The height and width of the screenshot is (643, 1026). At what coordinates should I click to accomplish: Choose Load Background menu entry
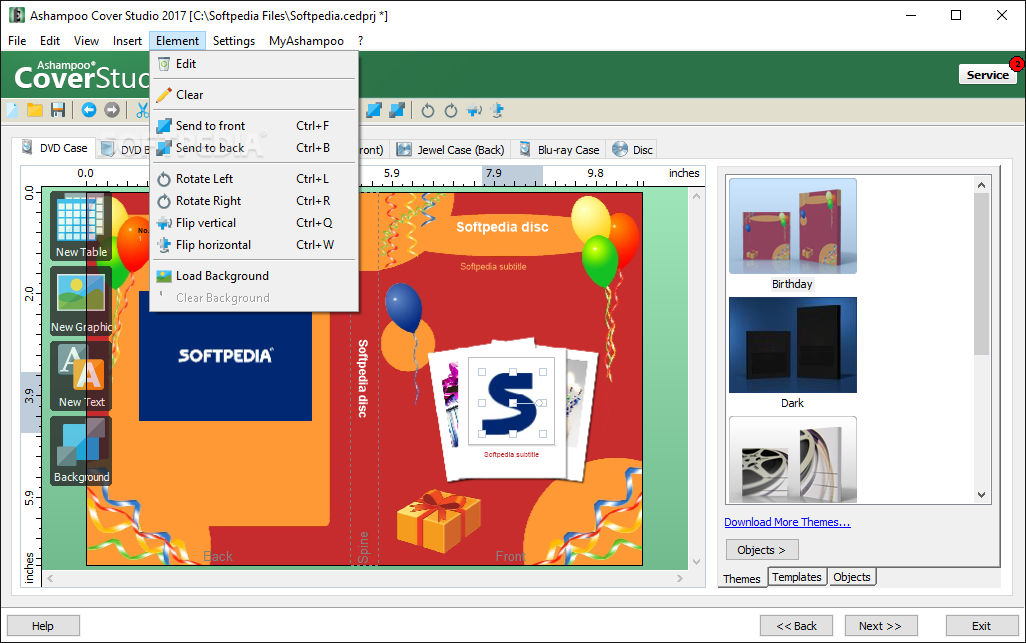coord(254,276)
